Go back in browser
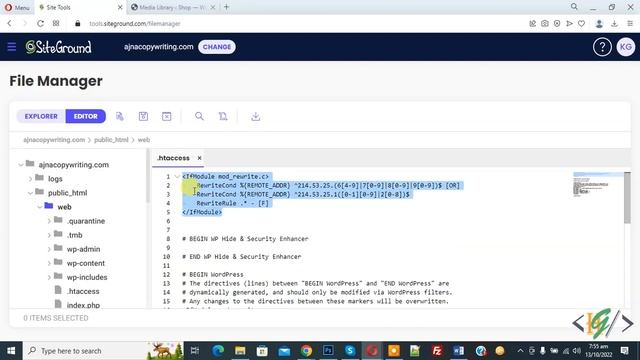 [9, 24]
